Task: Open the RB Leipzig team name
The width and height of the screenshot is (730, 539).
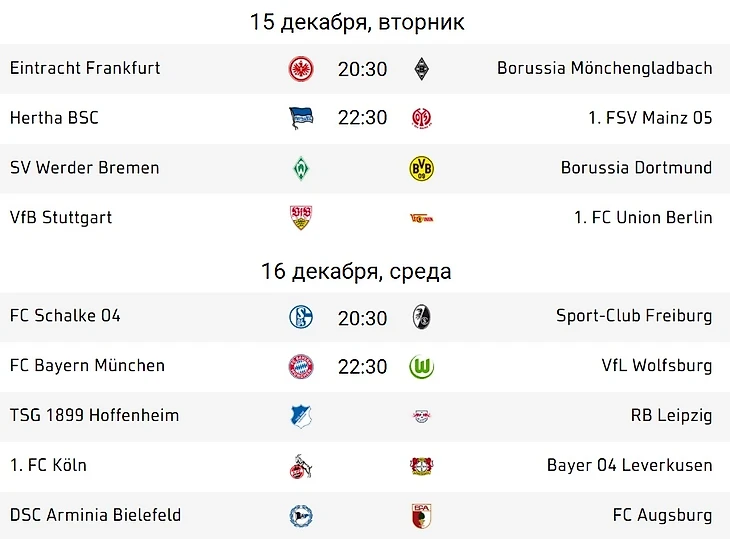Action: [x=671, y=416]
